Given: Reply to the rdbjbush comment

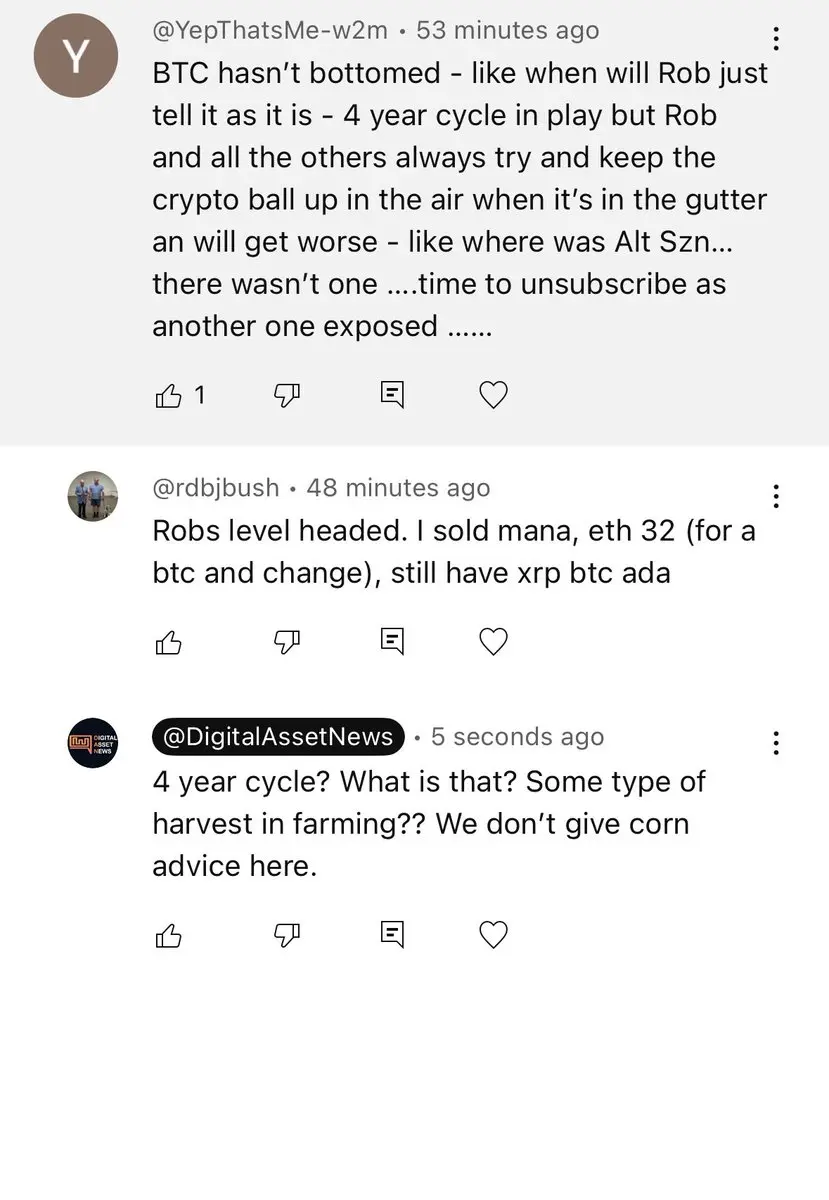Looking at the screenshot, I should (393, 642).
